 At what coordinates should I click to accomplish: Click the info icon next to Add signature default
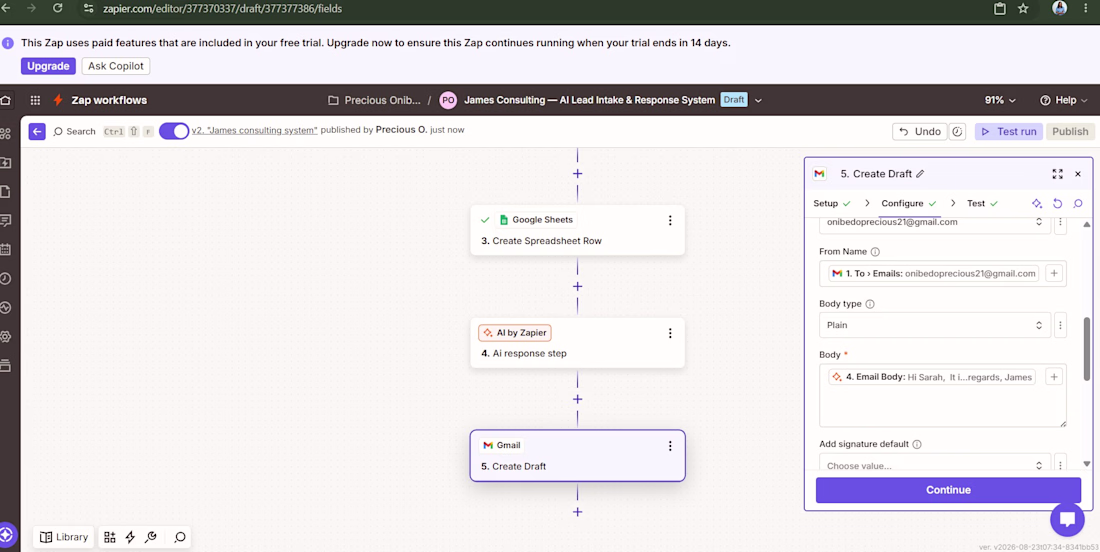coord(917,444)
